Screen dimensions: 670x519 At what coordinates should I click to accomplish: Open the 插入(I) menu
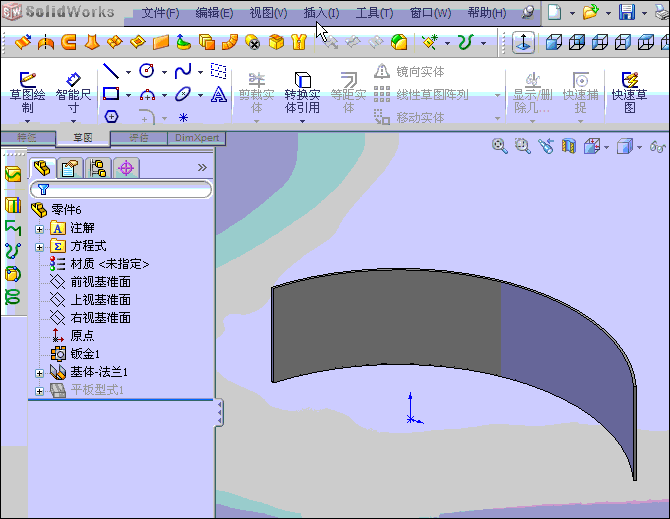point(321,13)
